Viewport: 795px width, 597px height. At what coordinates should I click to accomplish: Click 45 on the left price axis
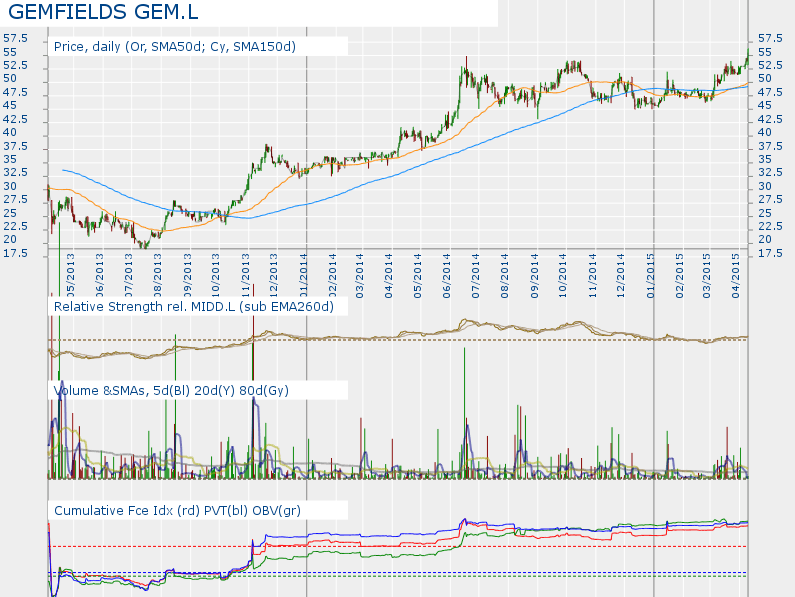pyautogui.click(x=10, y=106)
